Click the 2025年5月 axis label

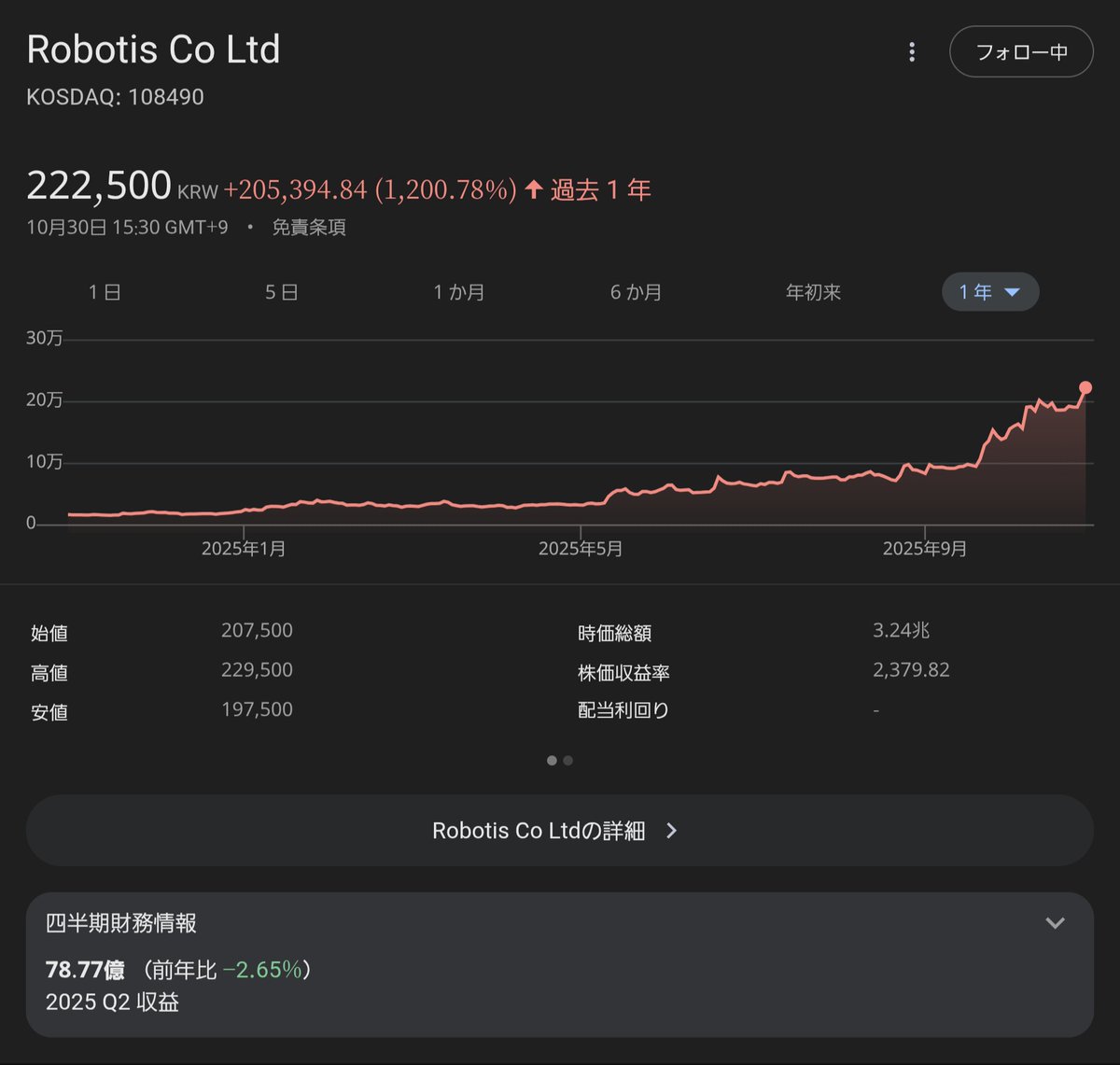click(x=581, y=549)
